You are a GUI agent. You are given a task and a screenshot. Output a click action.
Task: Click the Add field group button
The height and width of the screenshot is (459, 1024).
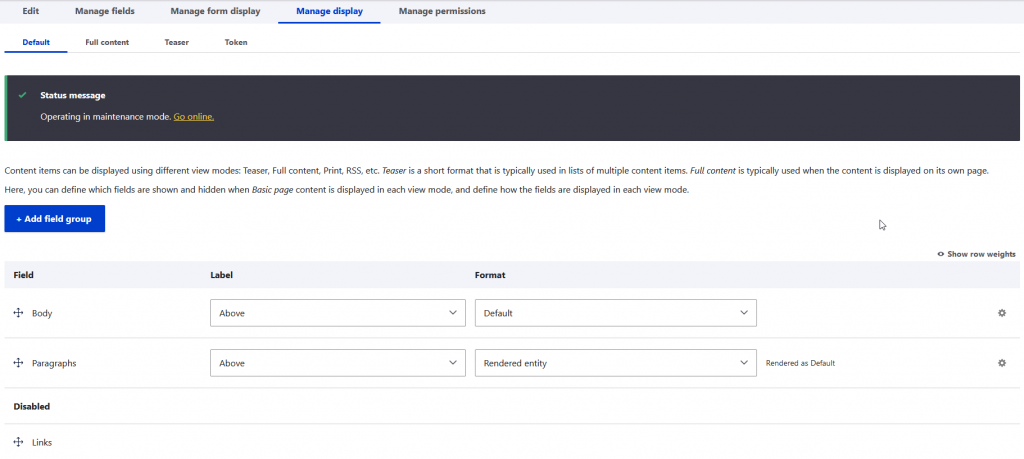point(54,219)
